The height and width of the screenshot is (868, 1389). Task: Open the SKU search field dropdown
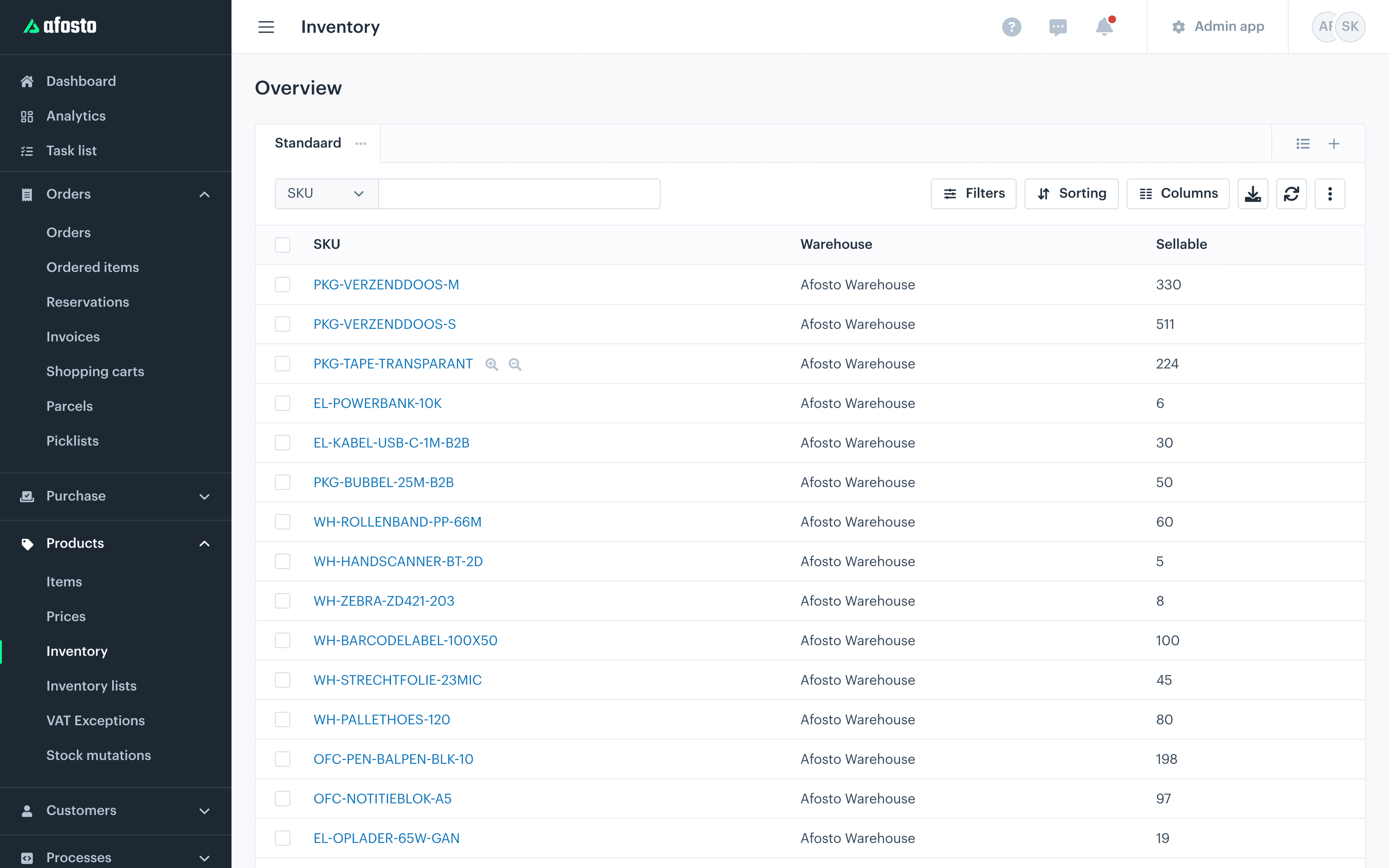326,194
